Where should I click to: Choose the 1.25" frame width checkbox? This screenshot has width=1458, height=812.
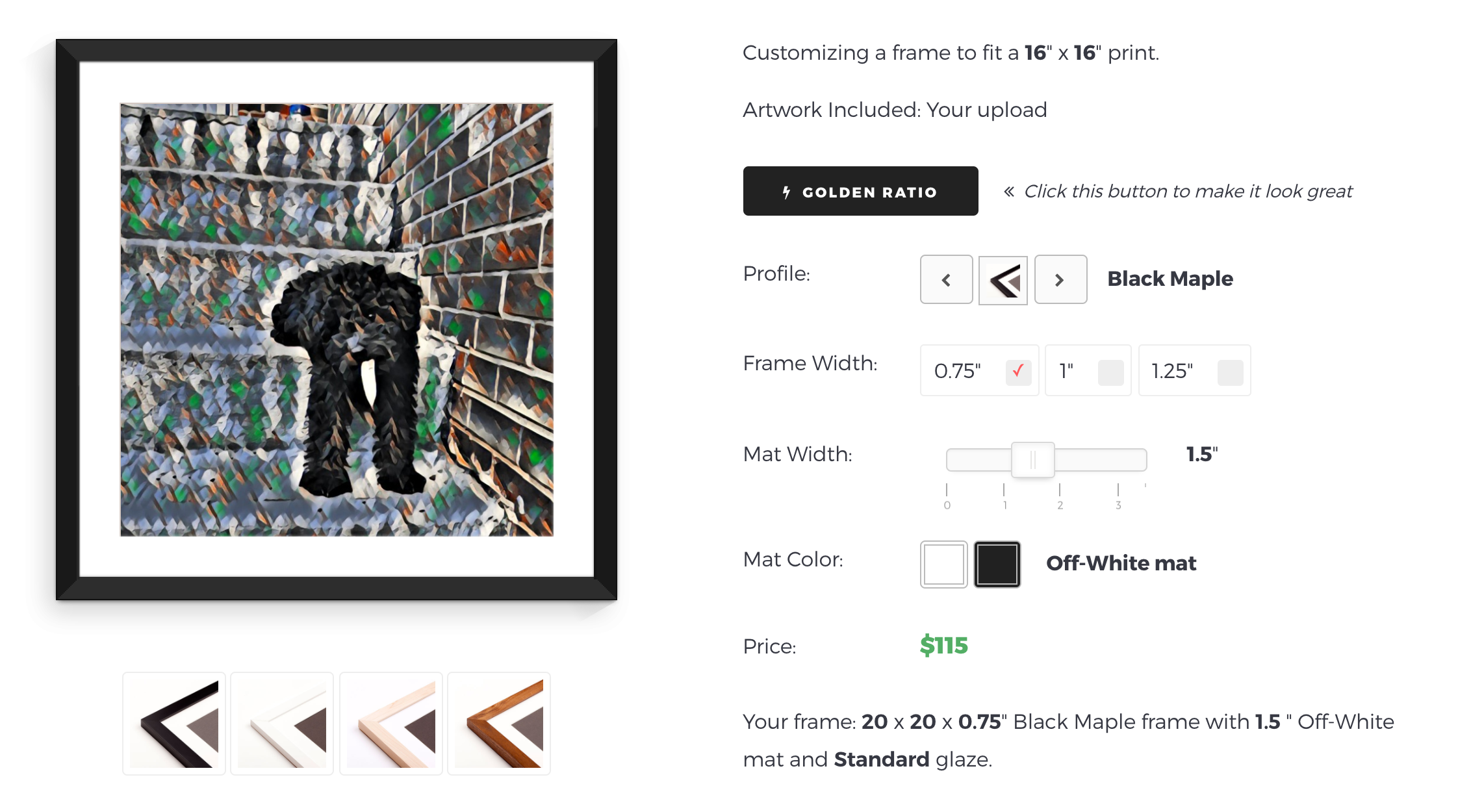coord(1230,372)
